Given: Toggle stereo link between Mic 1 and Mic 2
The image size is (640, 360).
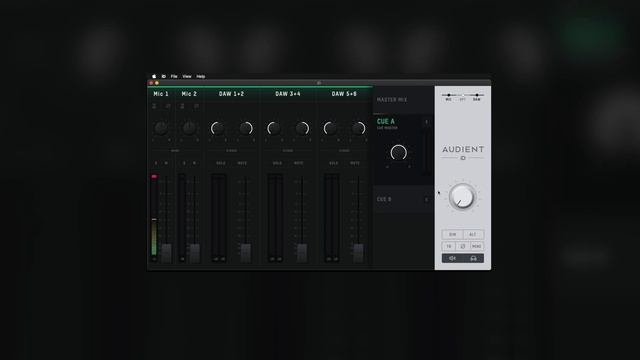Looking at the screenshot, I should click(x=175, y=151).
